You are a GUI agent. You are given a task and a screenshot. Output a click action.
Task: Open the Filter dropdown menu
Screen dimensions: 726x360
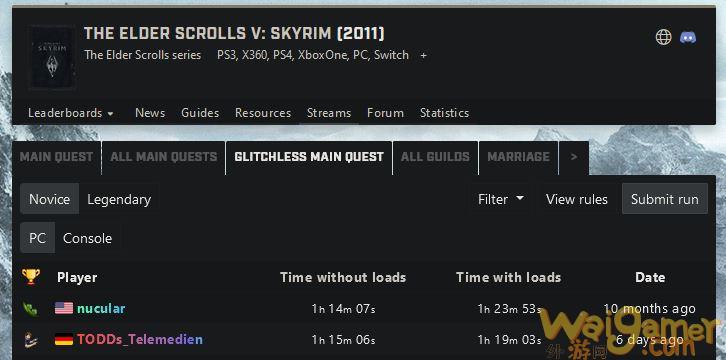[501, 199]
